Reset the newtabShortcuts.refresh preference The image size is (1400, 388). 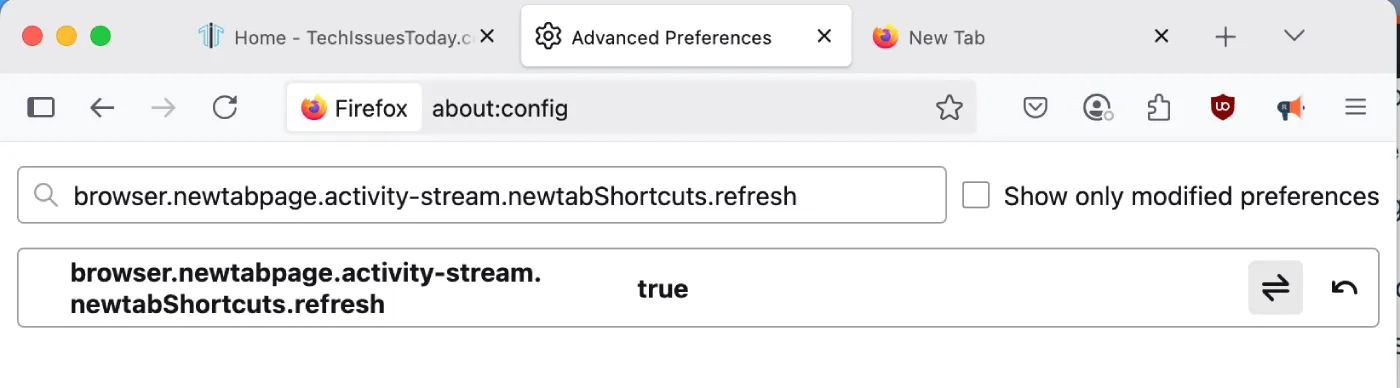tap(1344, 288)
